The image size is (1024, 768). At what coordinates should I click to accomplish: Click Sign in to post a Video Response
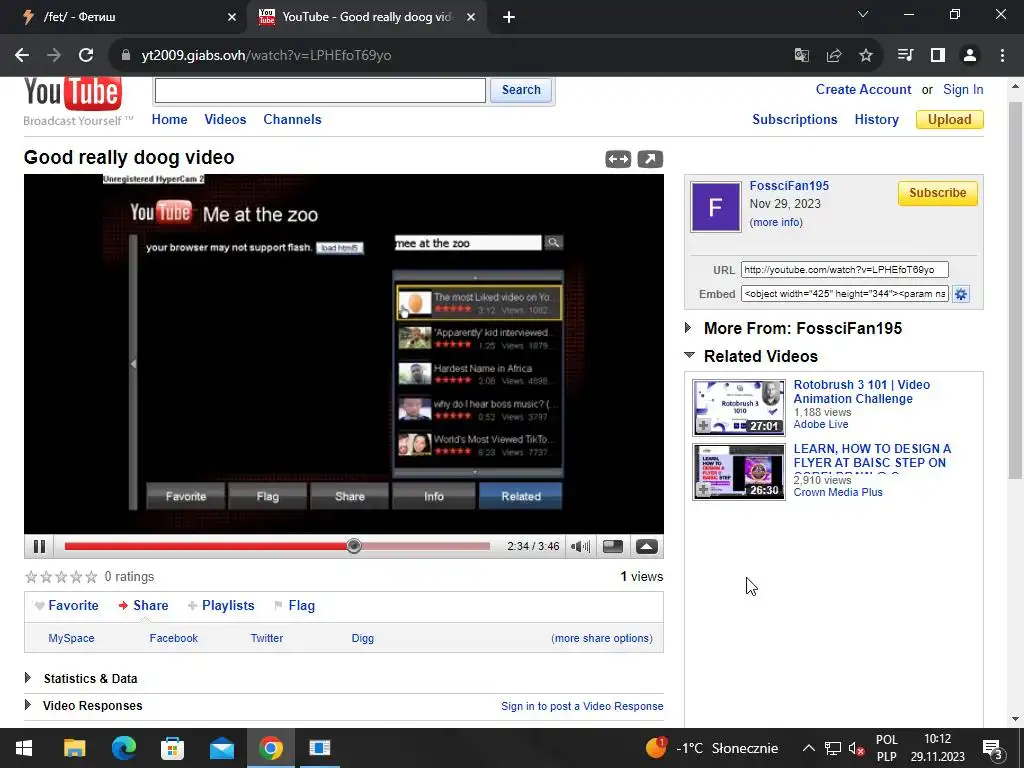click(582, 706)
